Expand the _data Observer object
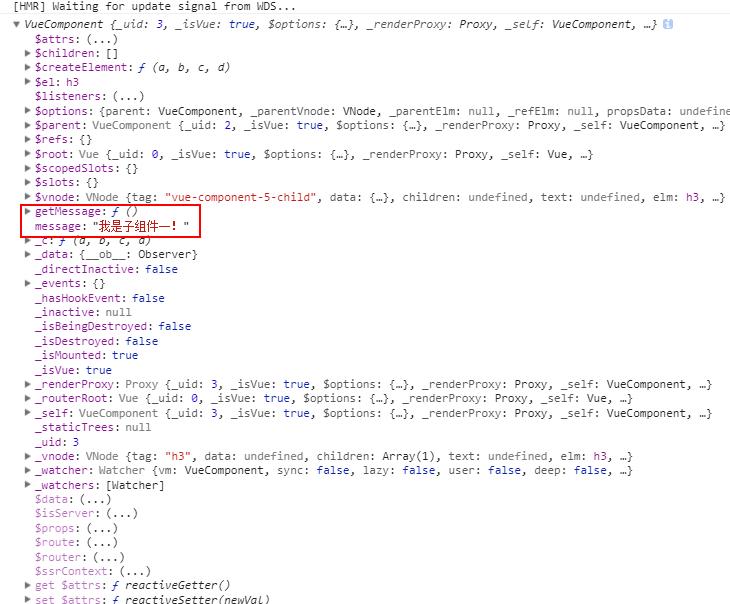 tap(28, 255)
